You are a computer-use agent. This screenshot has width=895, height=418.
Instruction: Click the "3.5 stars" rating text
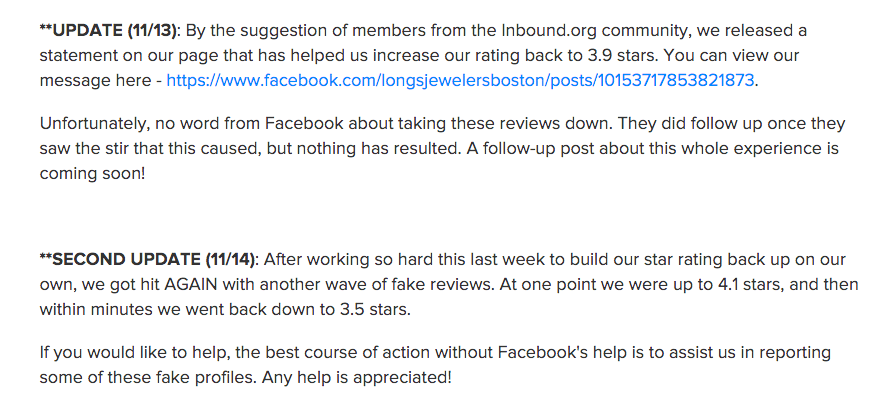[385, 309]
